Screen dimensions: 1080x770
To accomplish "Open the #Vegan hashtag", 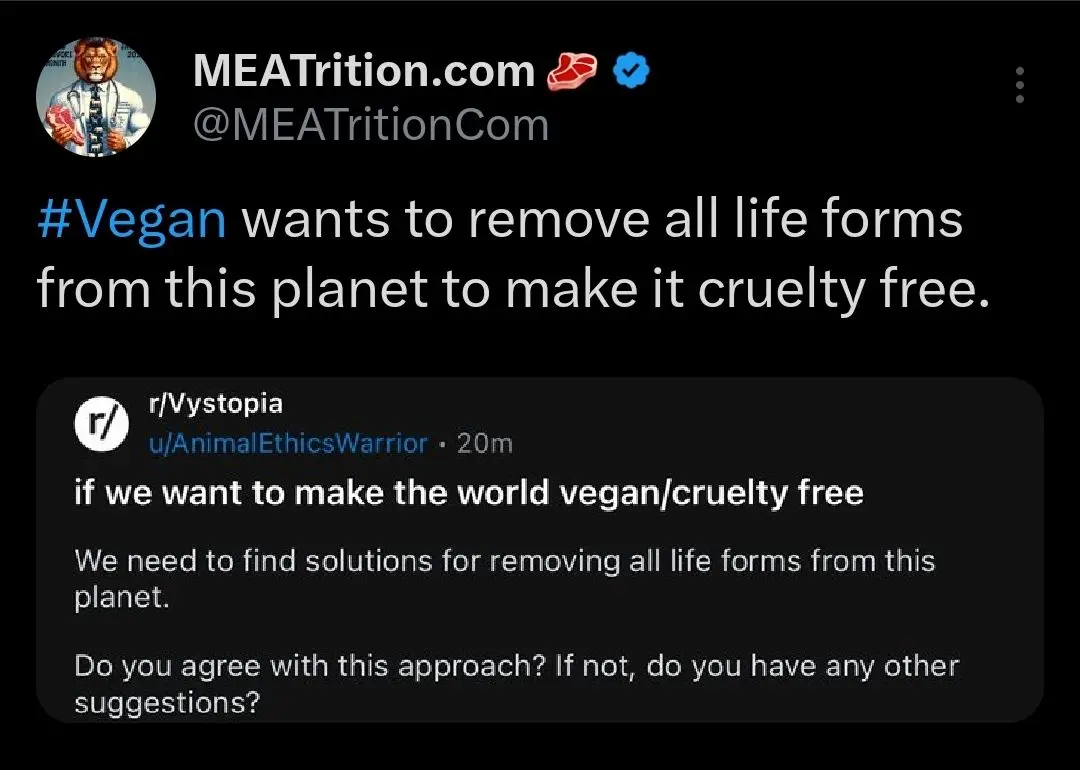I will coord(132,219).
